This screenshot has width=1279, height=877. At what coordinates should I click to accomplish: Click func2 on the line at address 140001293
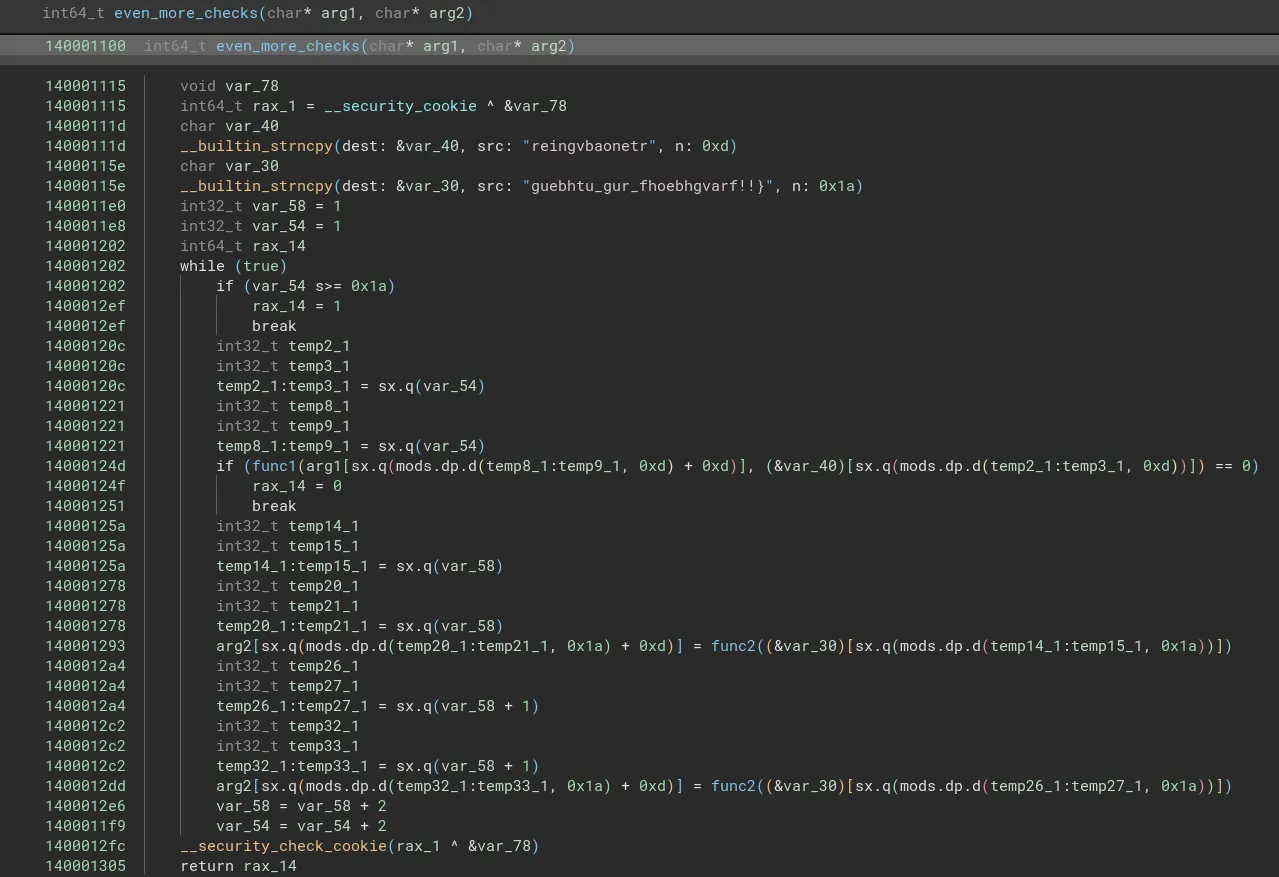tap(734, 646)
